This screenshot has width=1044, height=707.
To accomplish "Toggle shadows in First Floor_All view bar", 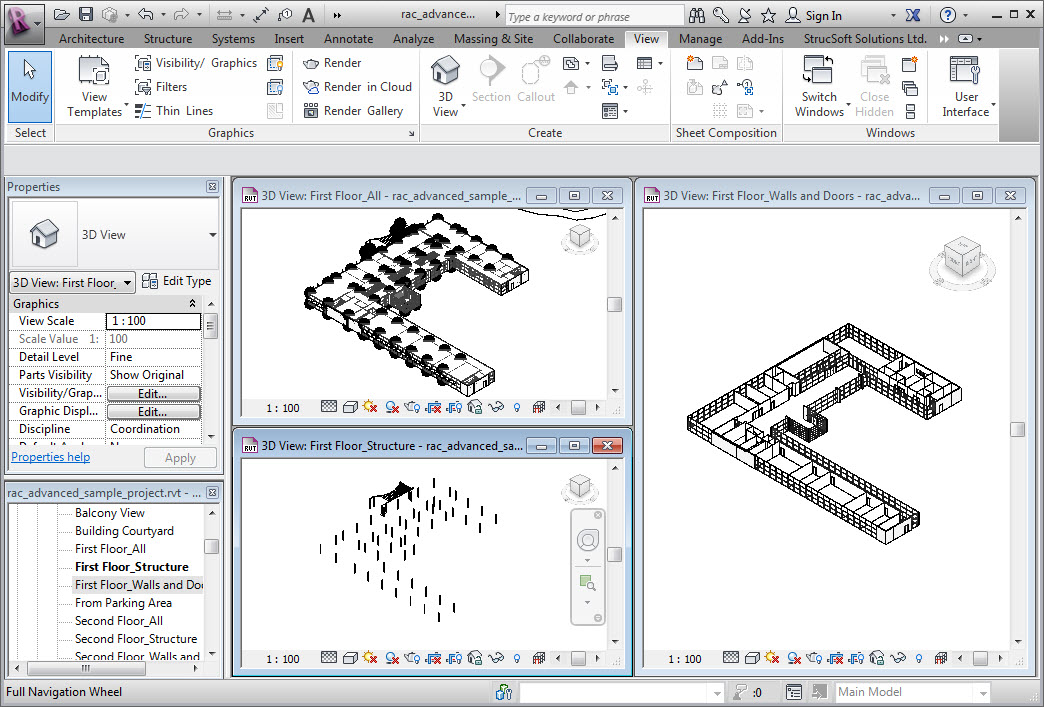I will (392, 408).
